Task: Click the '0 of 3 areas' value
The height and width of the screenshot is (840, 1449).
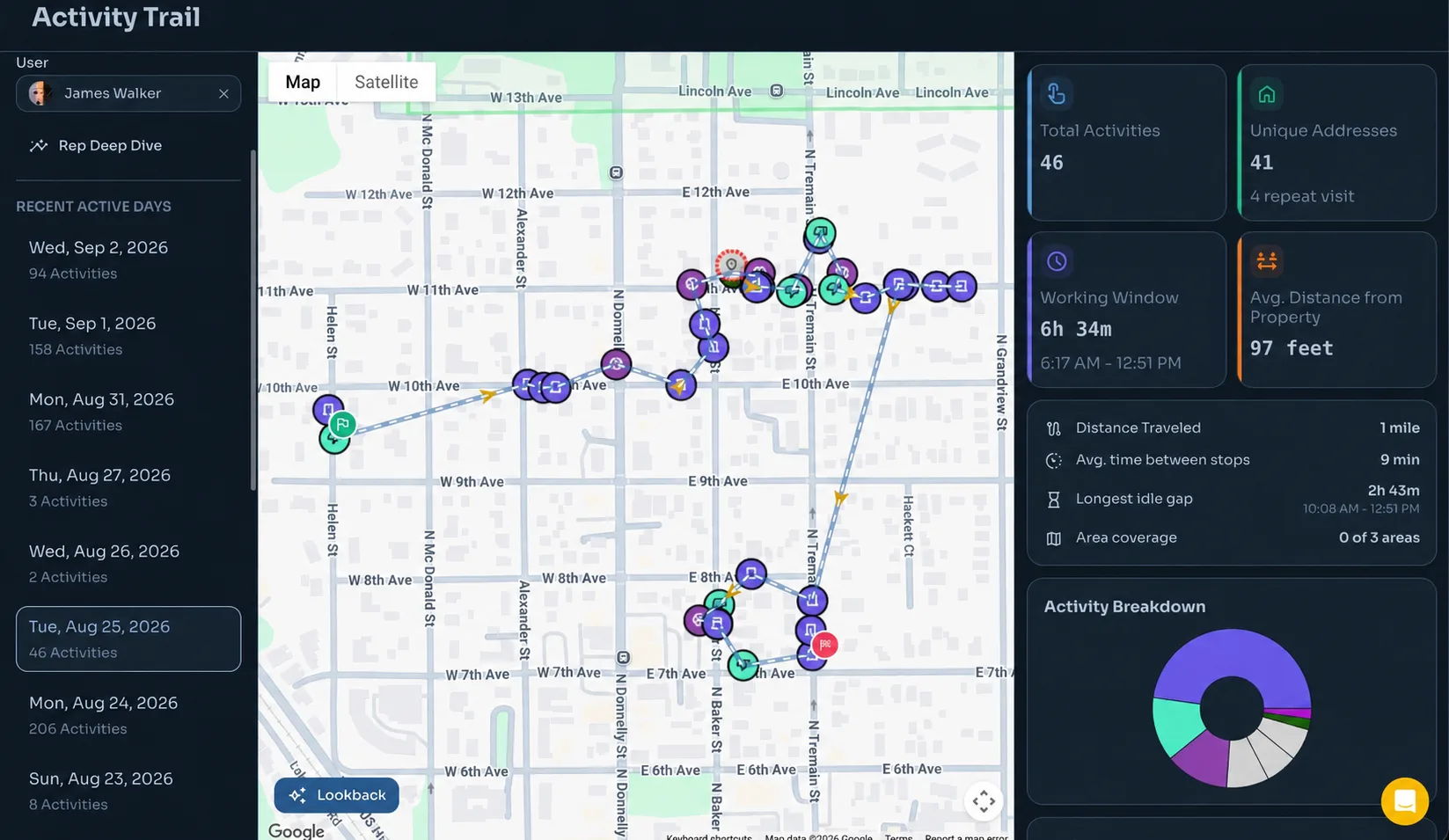Action: pyautogui.click(x=1379, y=537)
